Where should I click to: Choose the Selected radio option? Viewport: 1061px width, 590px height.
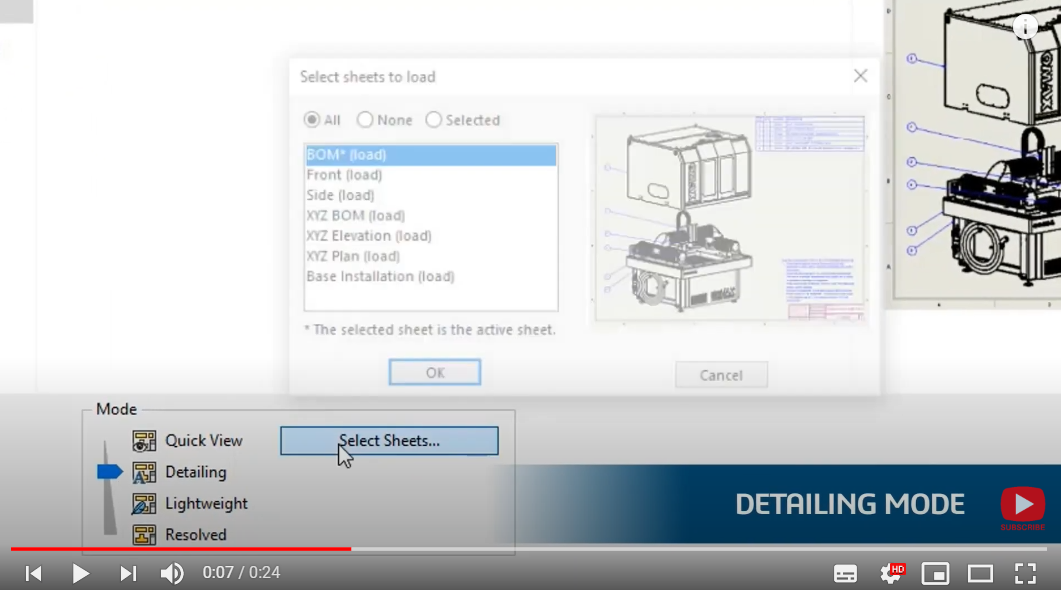433,119
